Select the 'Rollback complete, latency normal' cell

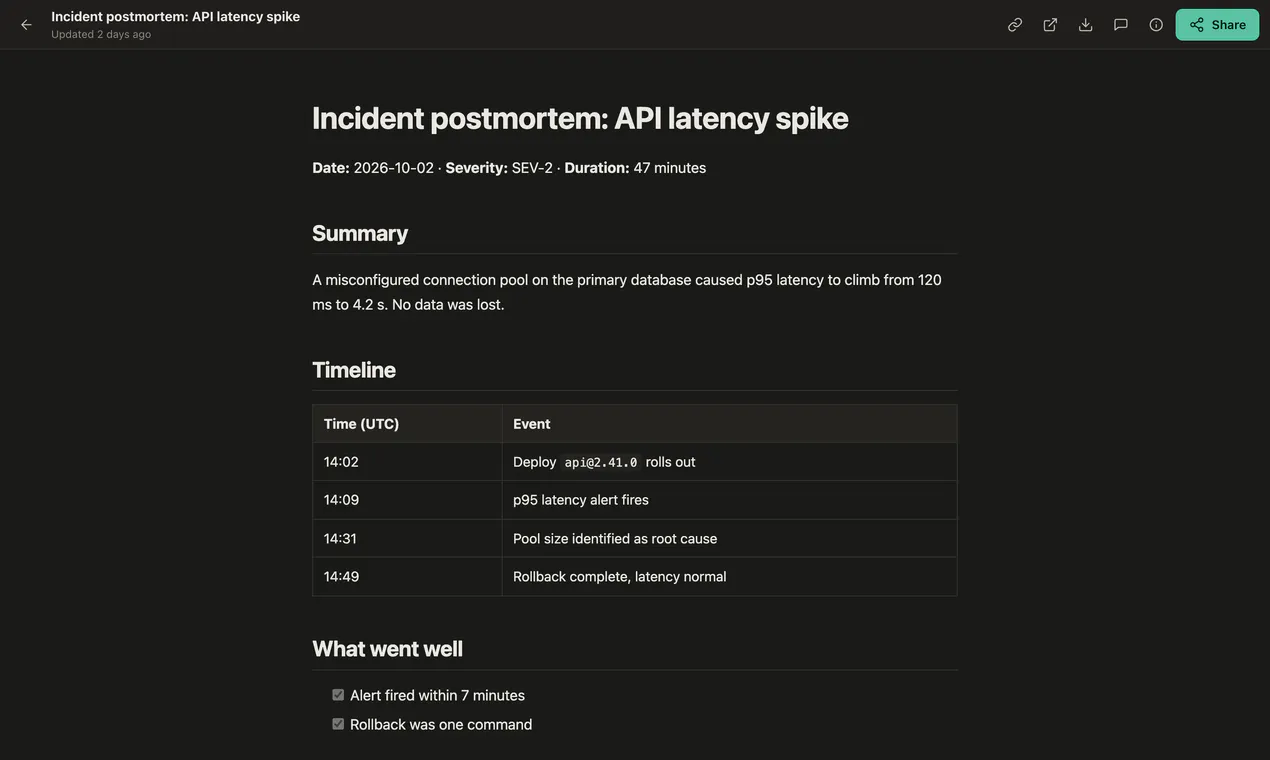[730, 577]
